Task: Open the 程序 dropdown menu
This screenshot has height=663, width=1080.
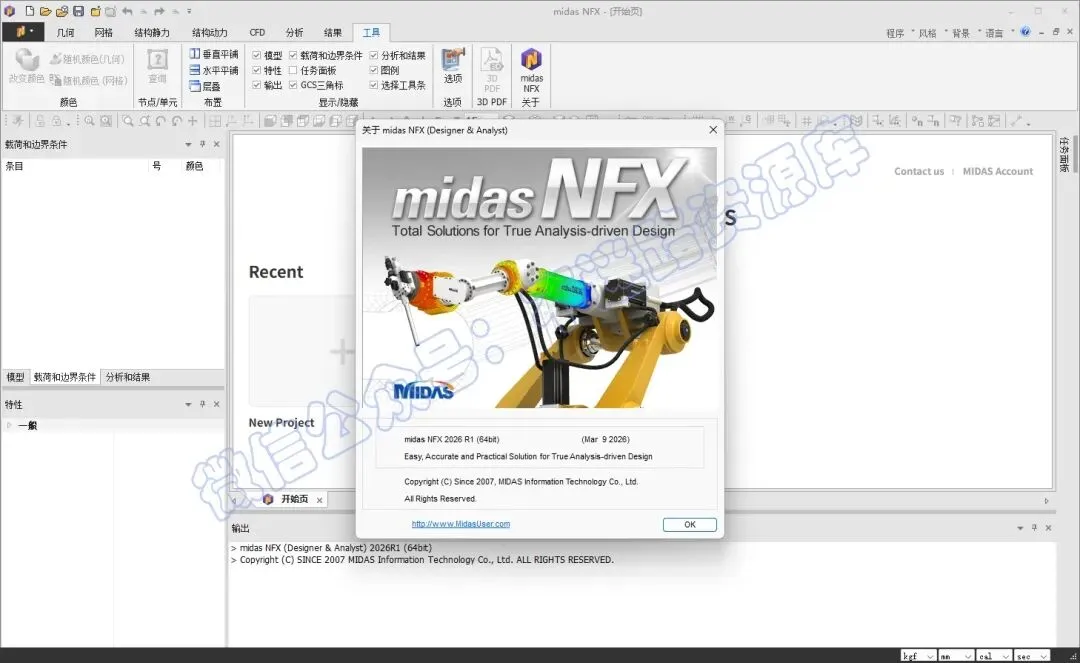Action: (x=900, y=32)
